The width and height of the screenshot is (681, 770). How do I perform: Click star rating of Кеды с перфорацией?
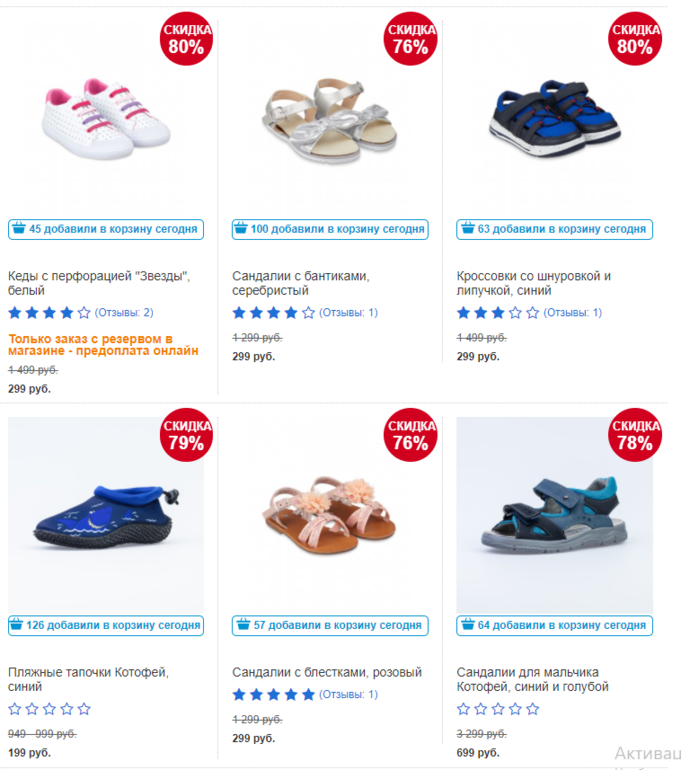49,312
